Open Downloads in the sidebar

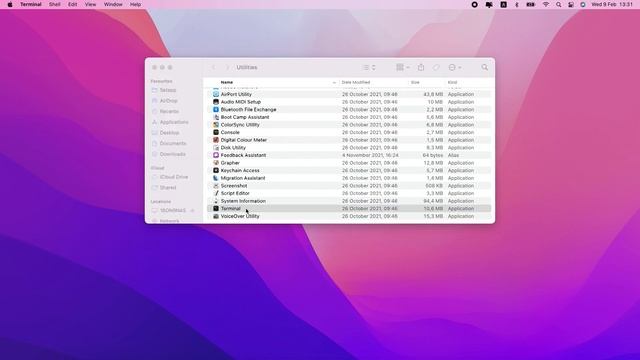tap(172, 154)
